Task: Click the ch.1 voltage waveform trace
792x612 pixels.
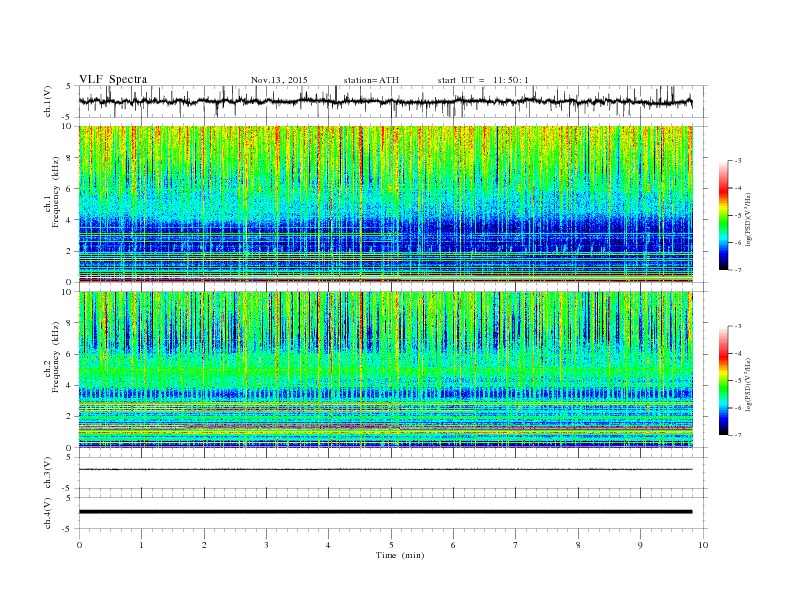Action: (x=385, y=101)
